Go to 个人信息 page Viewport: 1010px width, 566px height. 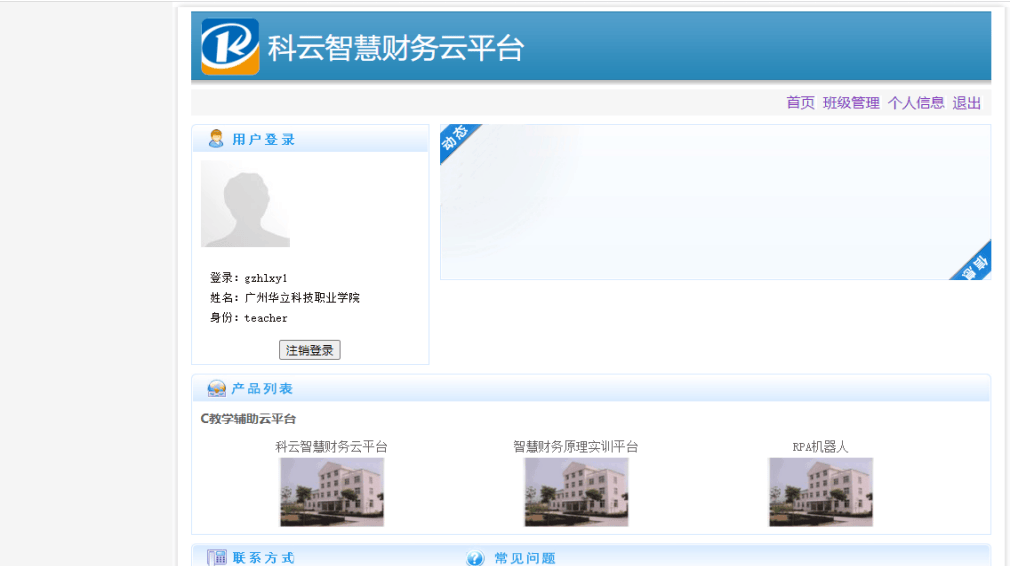tap(916, 103)
